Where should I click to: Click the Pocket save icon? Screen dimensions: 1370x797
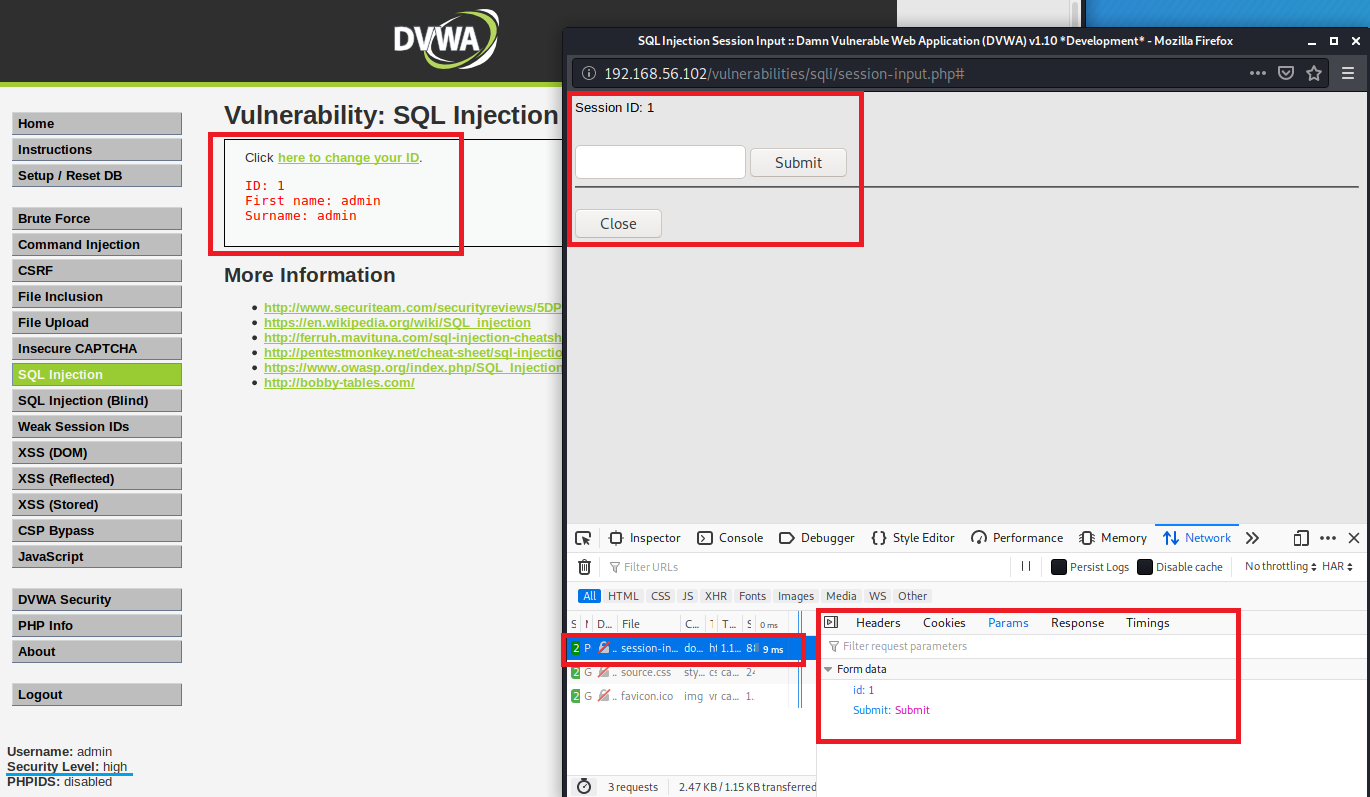[x=1286, y=73]
